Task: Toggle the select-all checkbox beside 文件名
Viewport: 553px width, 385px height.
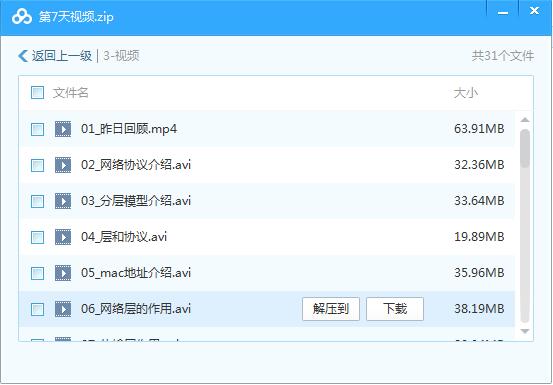Action: (37, 93)
